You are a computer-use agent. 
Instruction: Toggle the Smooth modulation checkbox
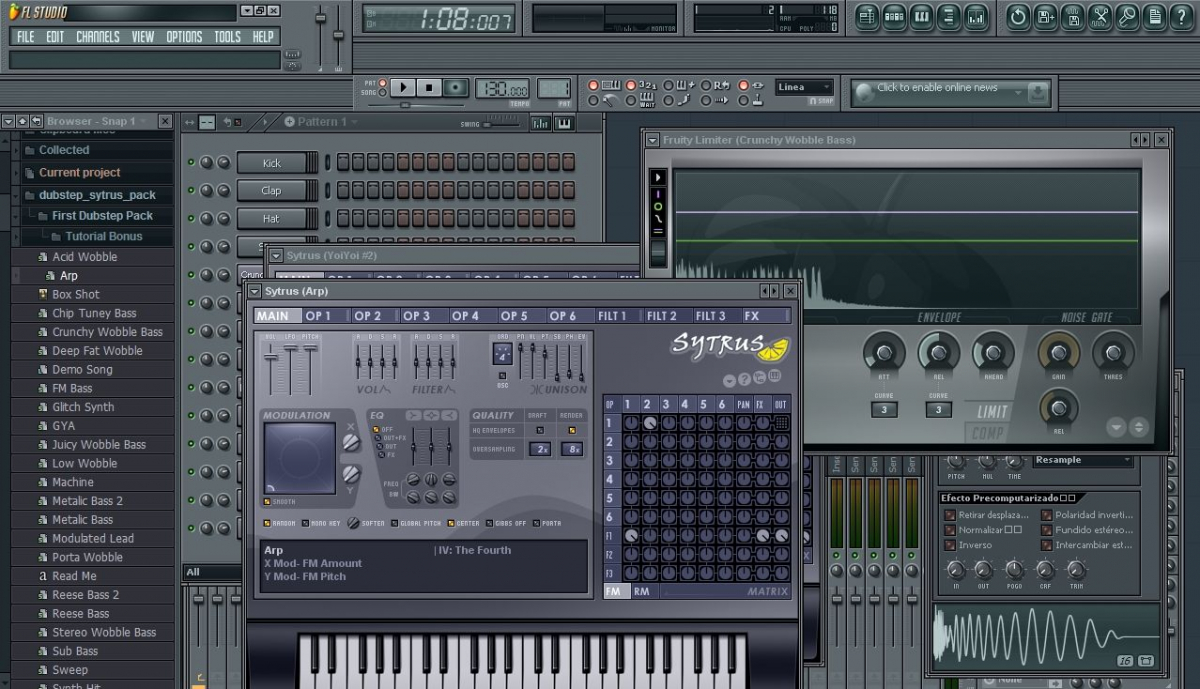point(268,501)
